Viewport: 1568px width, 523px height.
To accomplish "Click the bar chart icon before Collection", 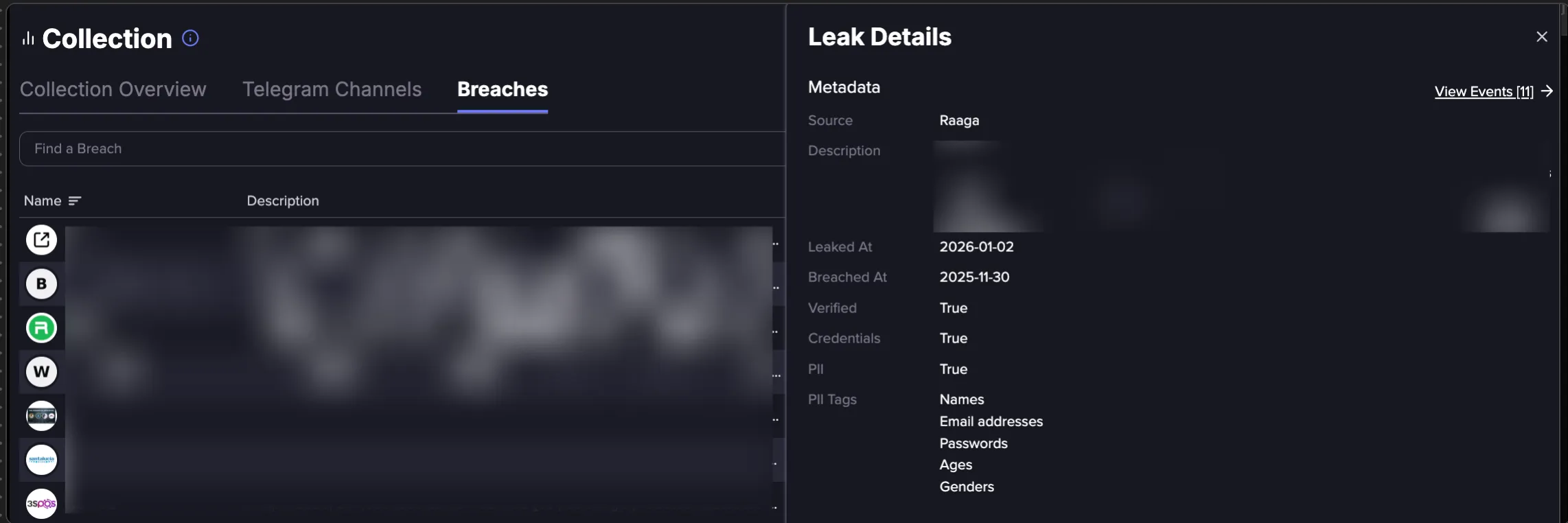I will point(28,38).
